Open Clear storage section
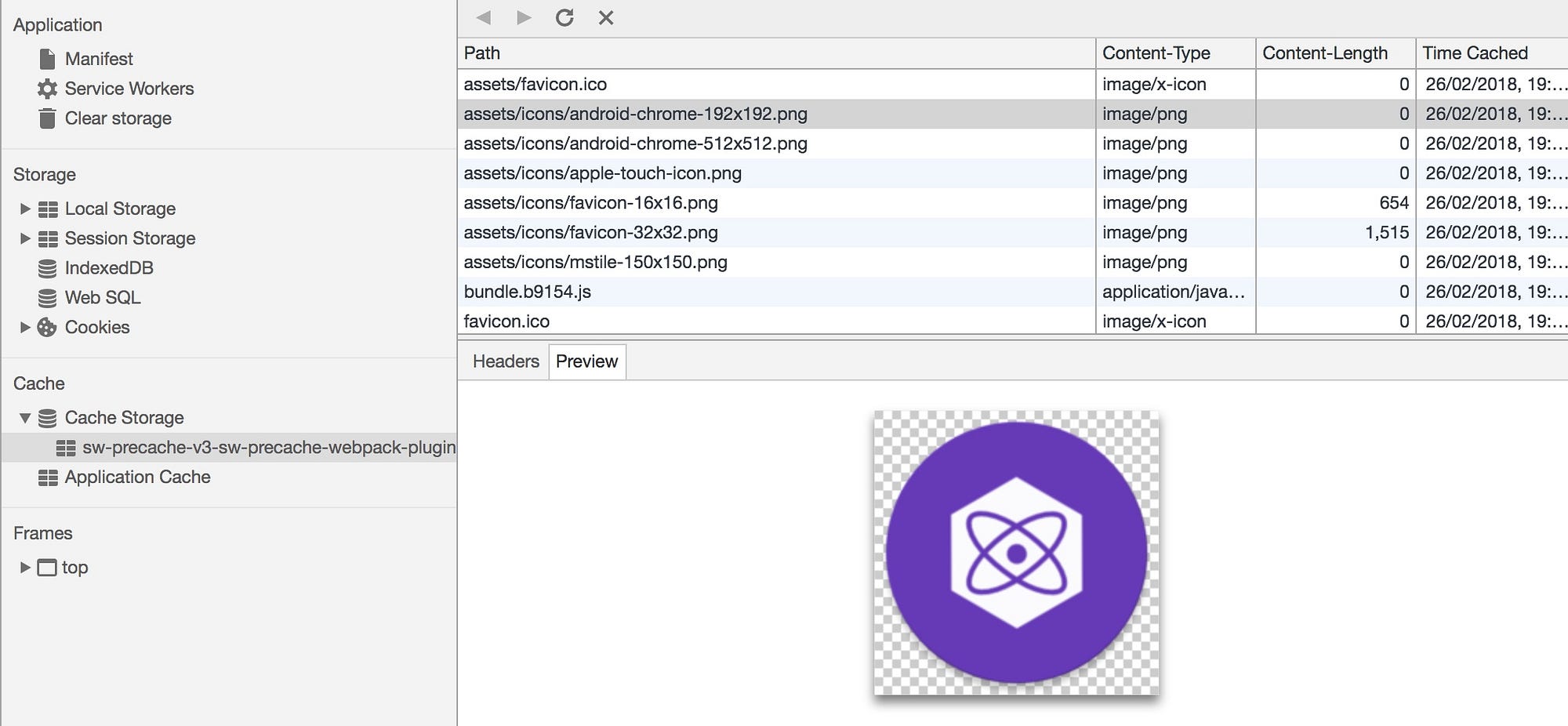The height and width of the screenshot is (726, 1568). click(x=118, y=118)
